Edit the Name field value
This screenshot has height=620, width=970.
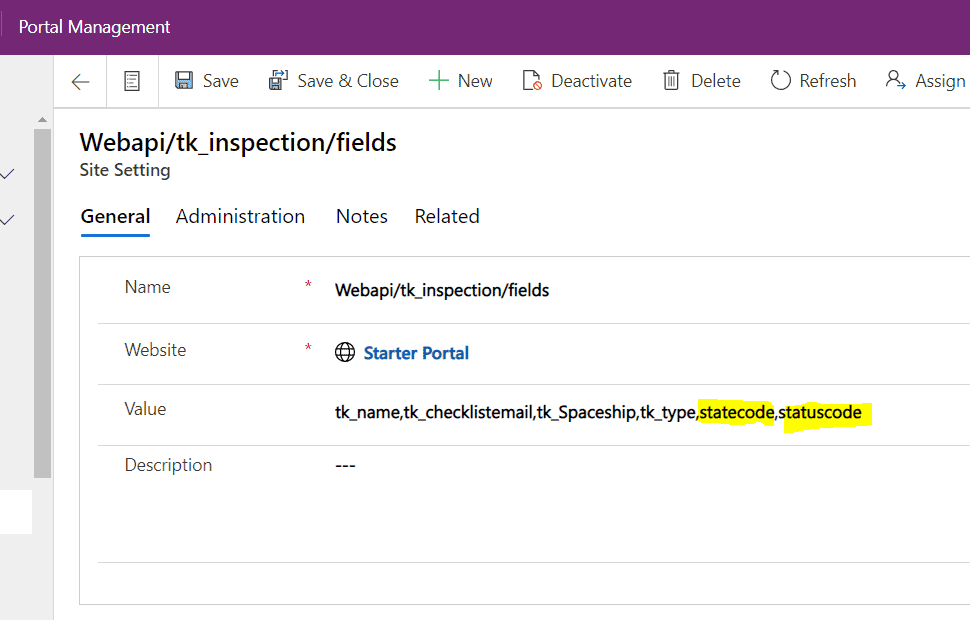coord(442,291)
